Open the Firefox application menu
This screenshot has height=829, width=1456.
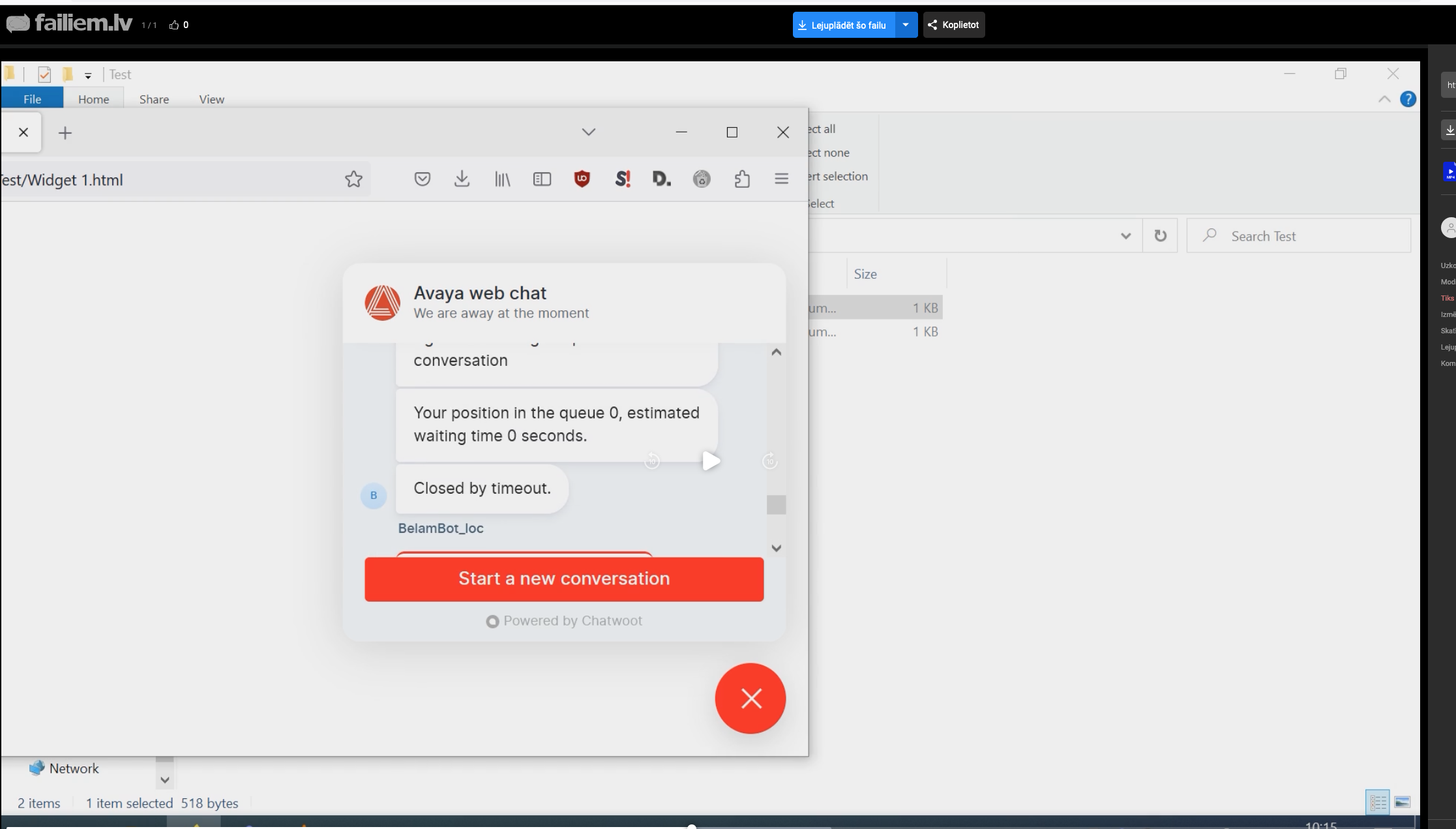(x=780, y=179)
